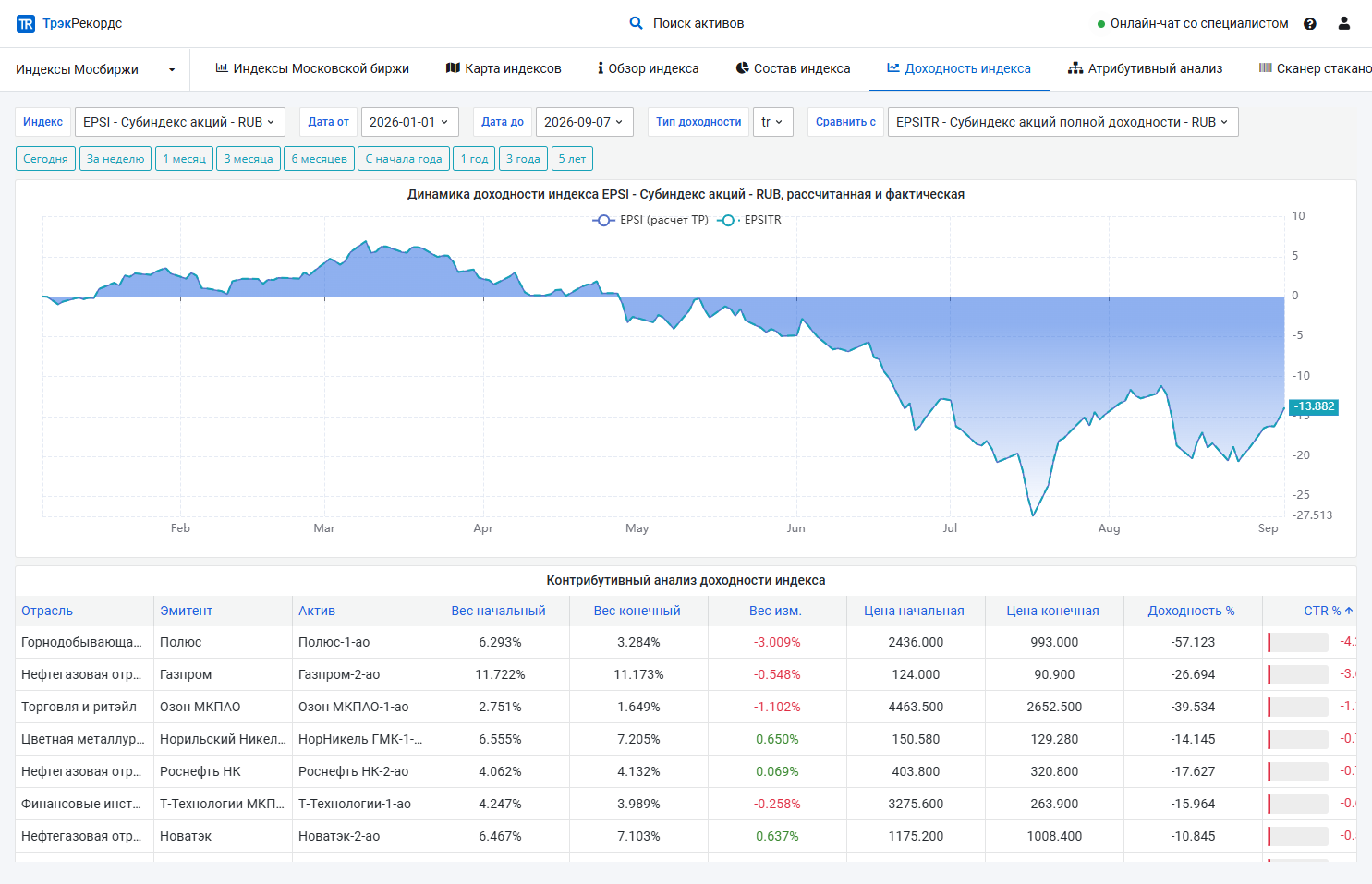Click the pie chart icon of Состав индекса

pos(742,67)
